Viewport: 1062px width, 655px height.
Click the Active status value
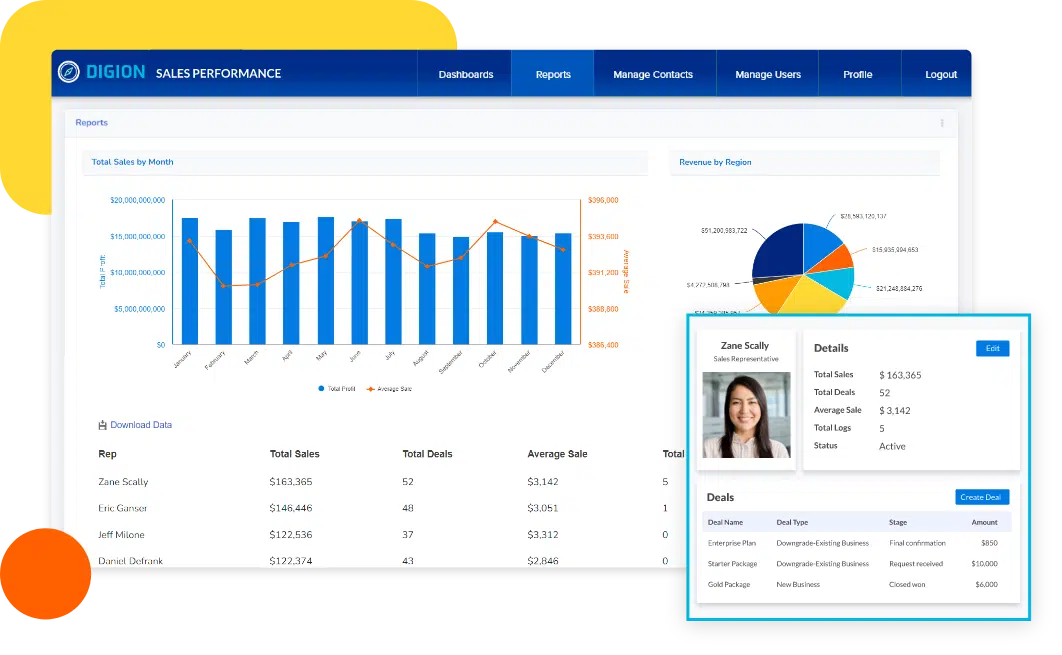point(892,446)
